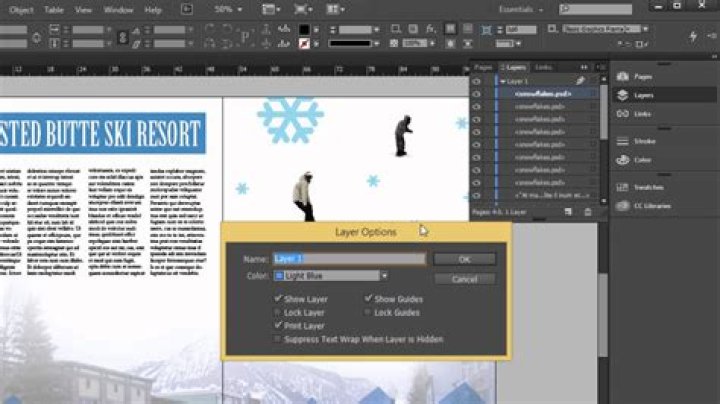Click OK in Layer Options dialog
The image size is (720, 404).
point(464,259)
